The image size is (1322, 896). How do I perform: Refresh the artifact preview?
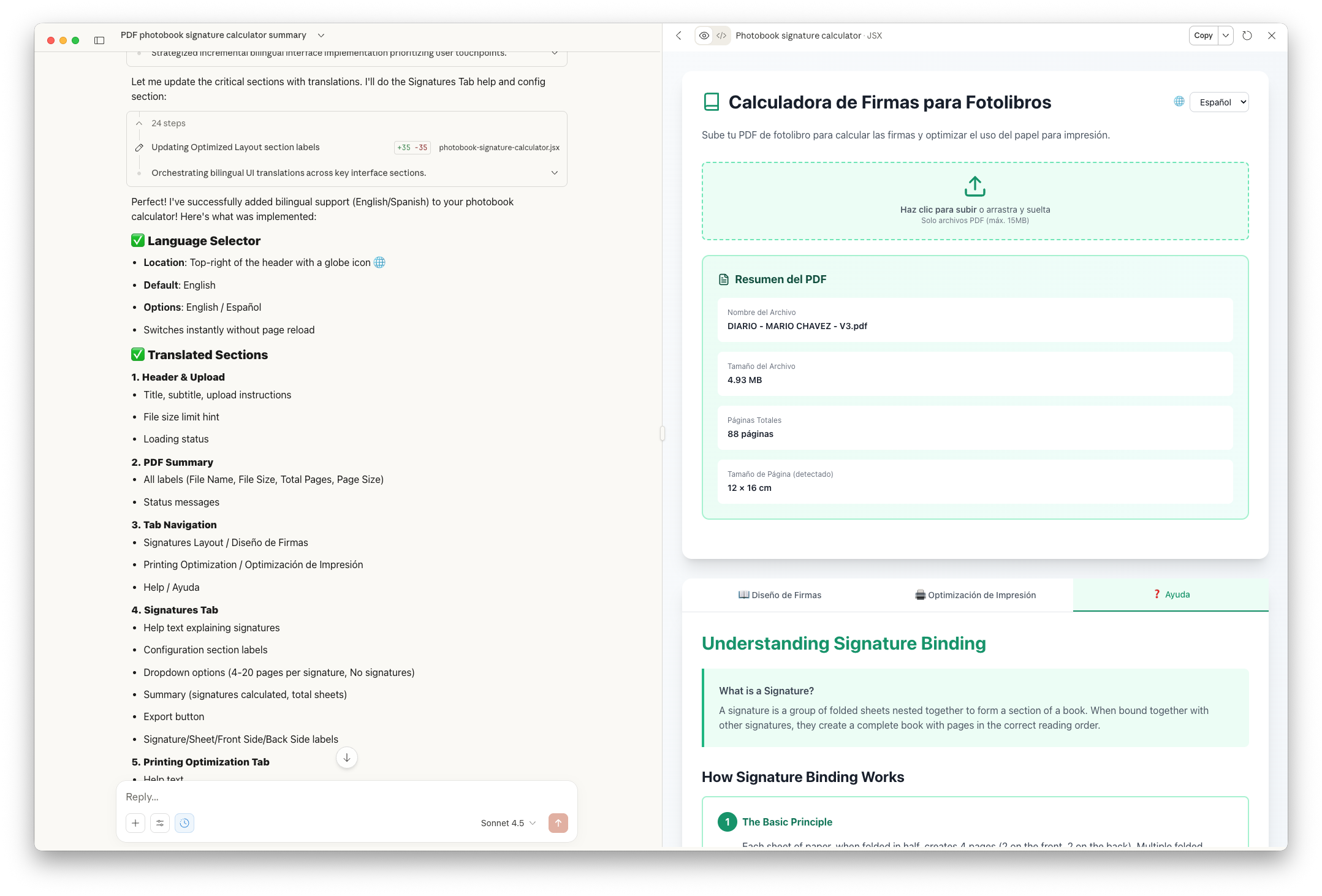point(1247,36)
